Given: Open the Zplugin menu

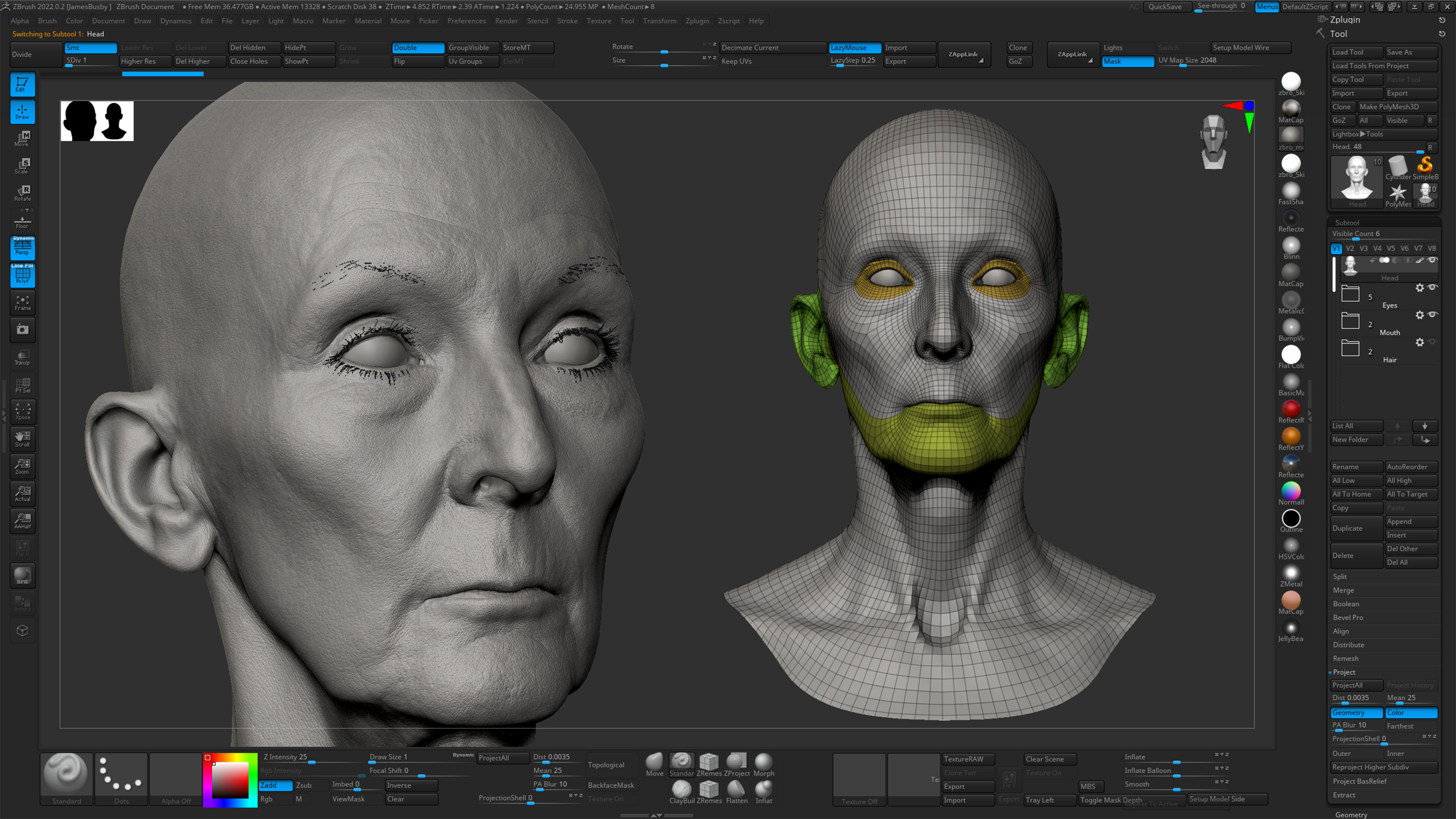Looking at the screenshot, I should point(697,21).
